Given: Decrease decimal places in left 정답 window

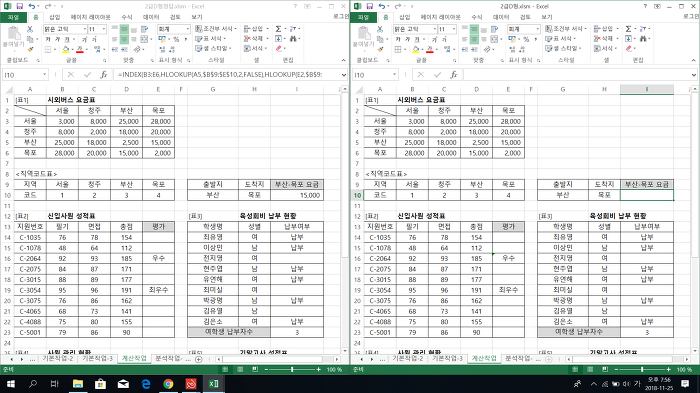Looking at the screenshot, I should (x=172, y=49).
